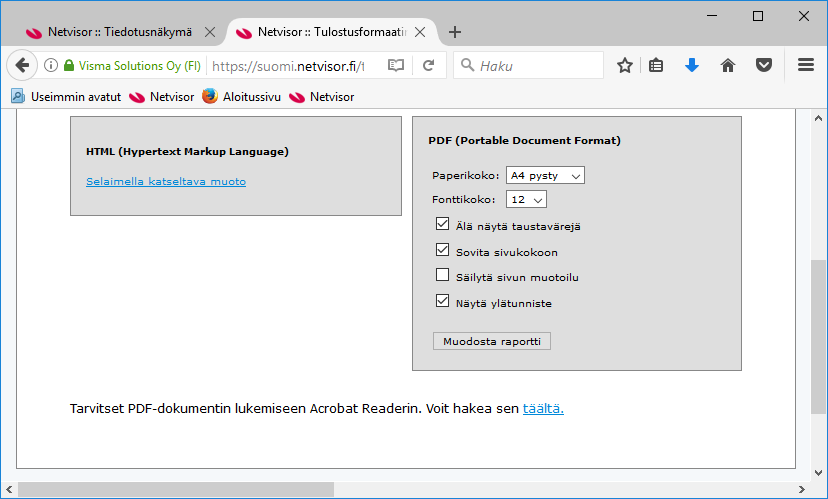
Task: Open the Firefox hamburger menu
Action: pos(806,66)
